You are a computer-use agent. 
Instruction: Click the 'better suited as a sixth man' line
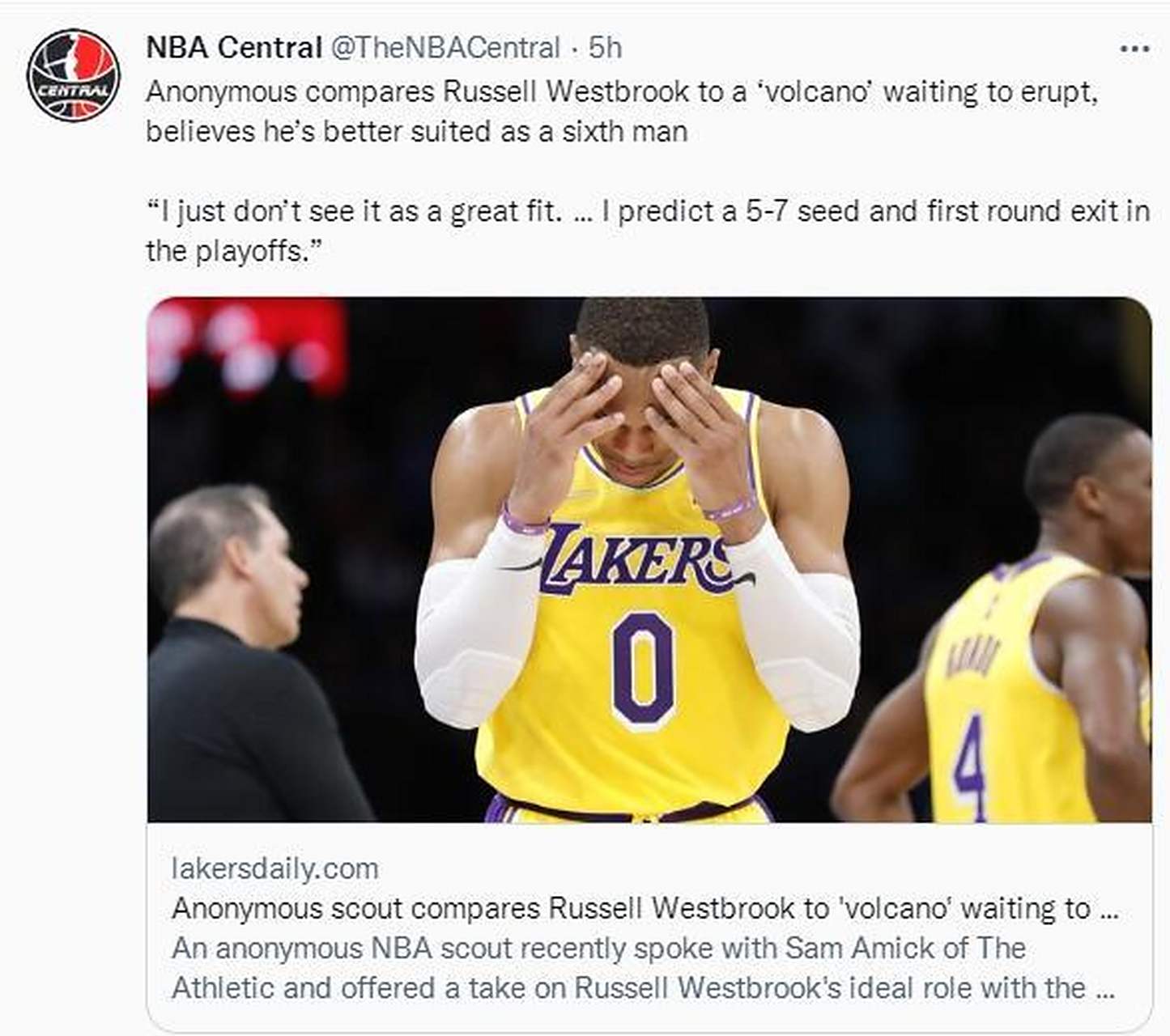point(416,131)
